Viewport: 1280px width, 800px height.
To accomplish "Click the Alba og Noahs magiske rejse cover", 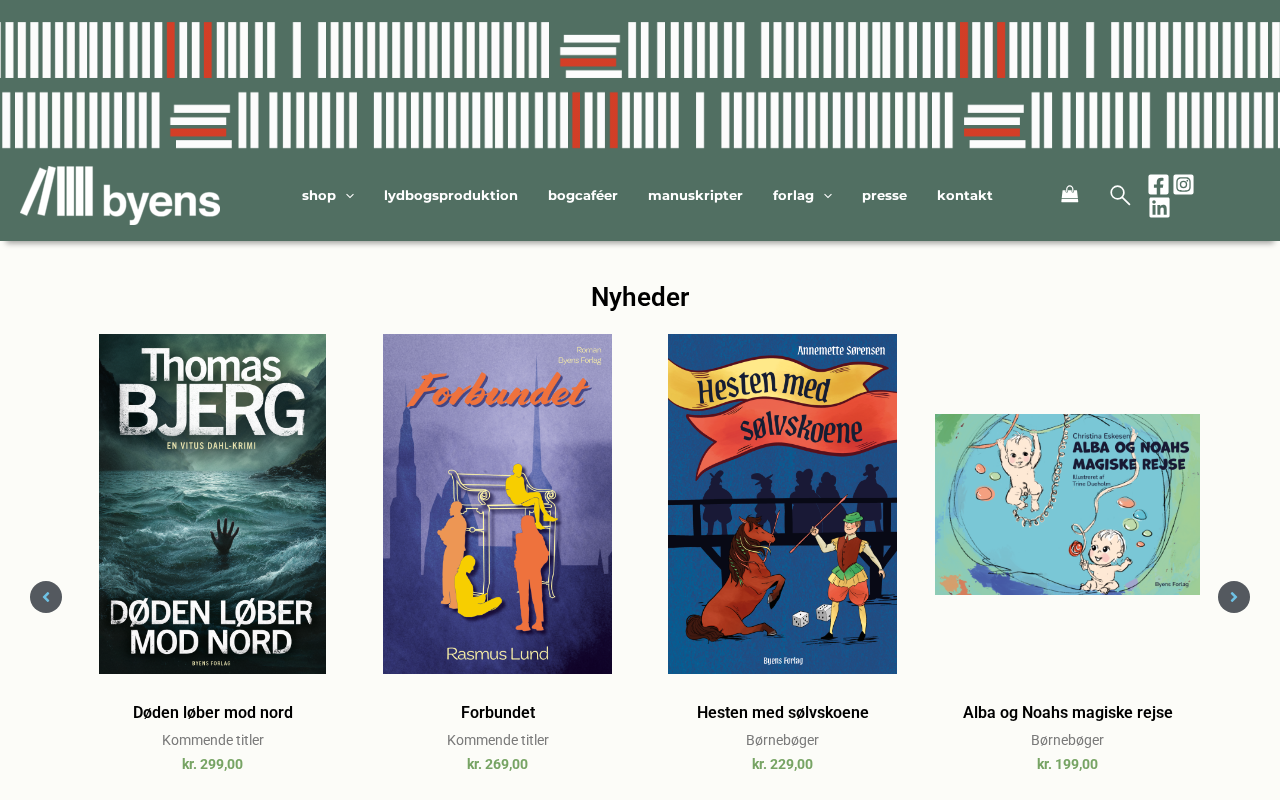I will (x=1067, y=504).
